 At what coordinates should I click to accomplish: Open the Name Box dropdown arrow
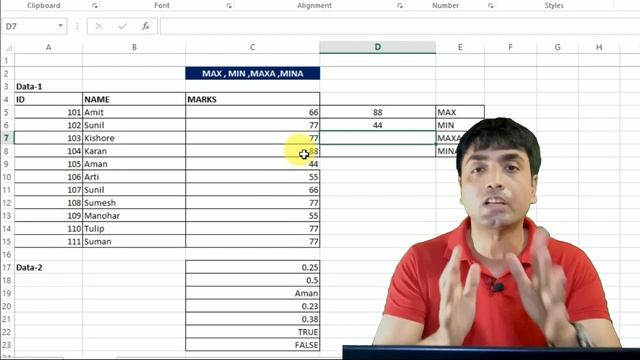pos(60,26)
